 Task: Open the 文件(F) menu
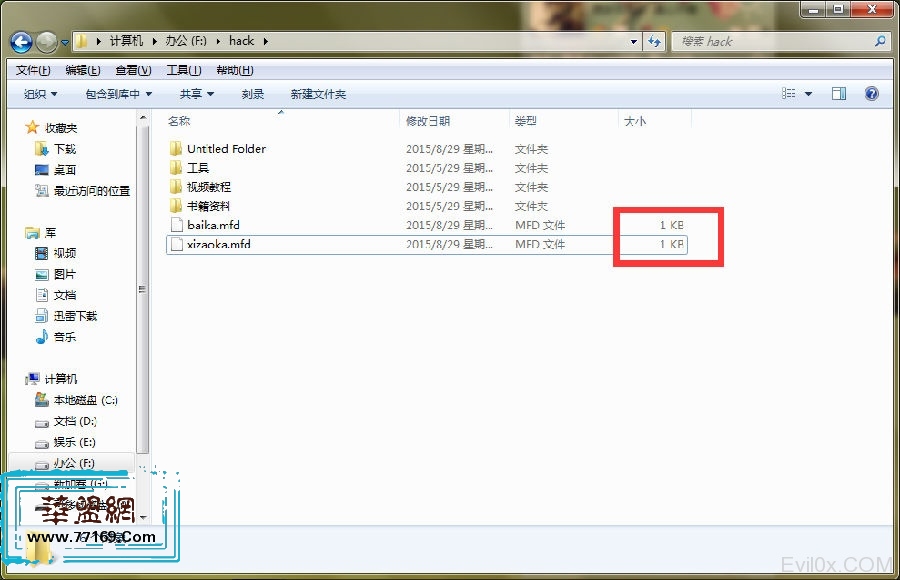pyautogui.click(x=34, y=70)
